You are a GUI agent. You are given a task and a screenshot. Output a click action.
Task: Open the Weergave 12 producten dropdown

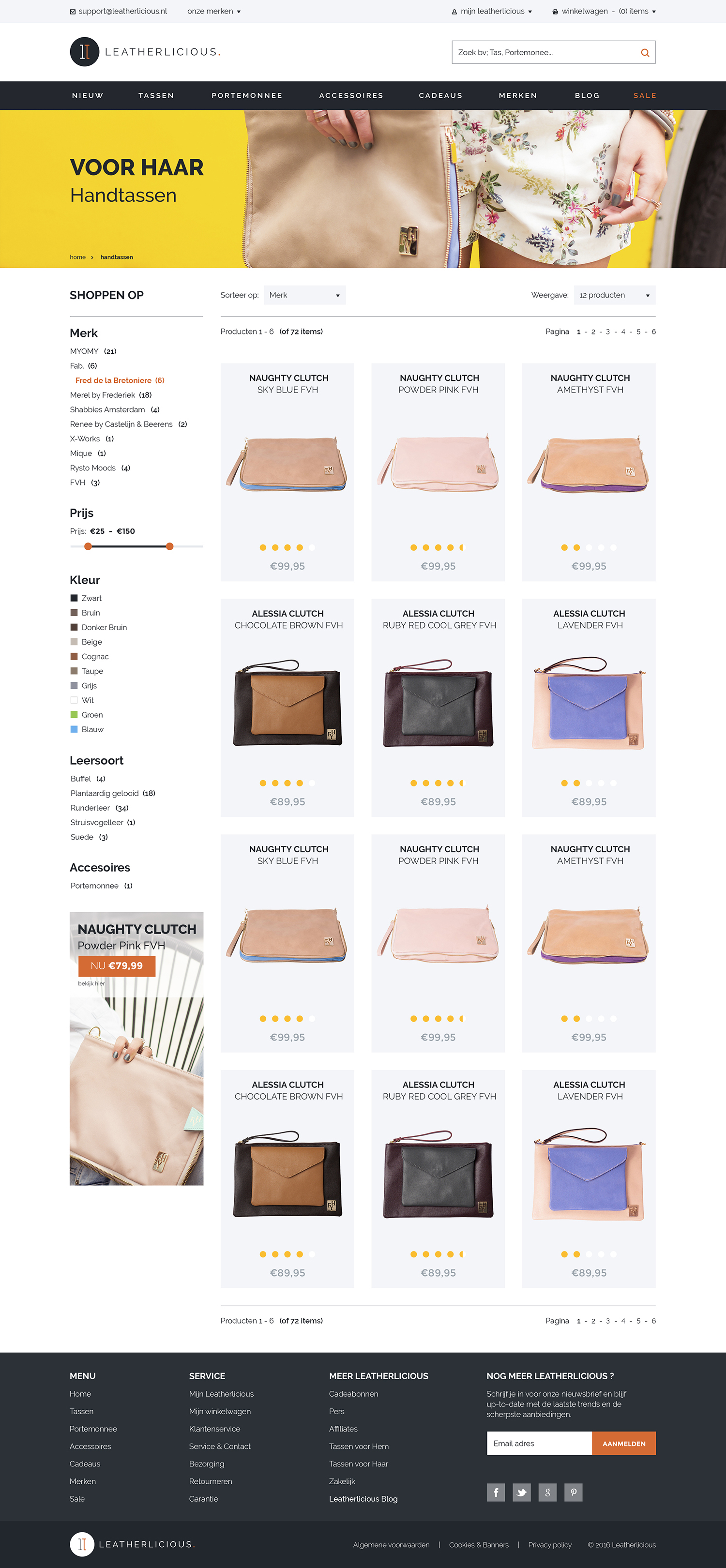coord(615,295)
